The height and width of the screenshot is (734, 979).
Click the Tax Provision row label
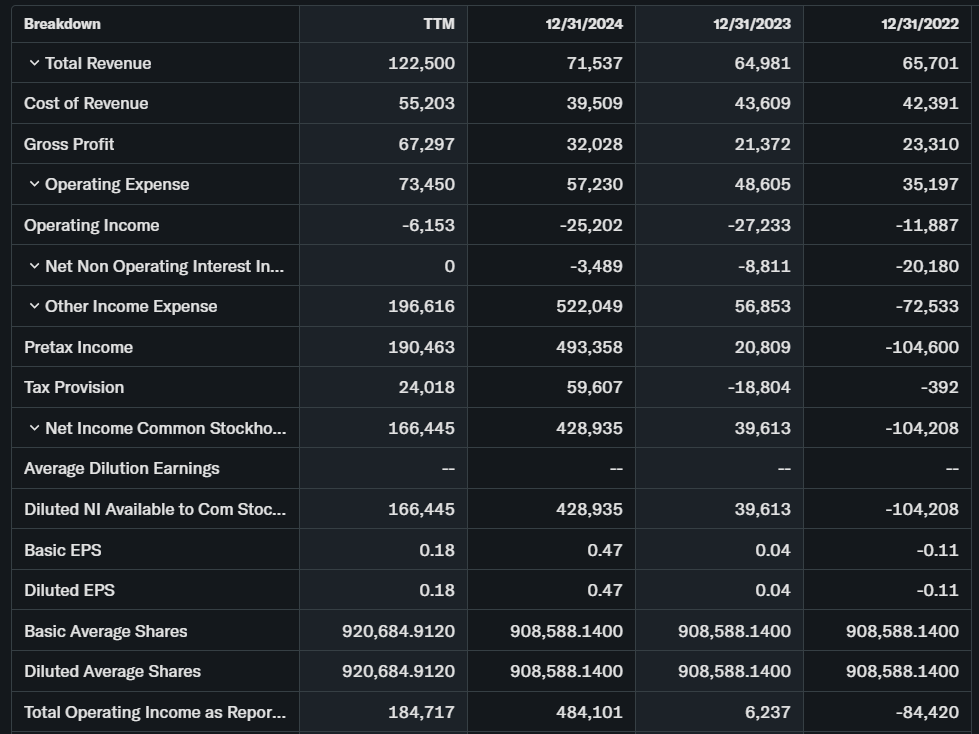(74, 387)
